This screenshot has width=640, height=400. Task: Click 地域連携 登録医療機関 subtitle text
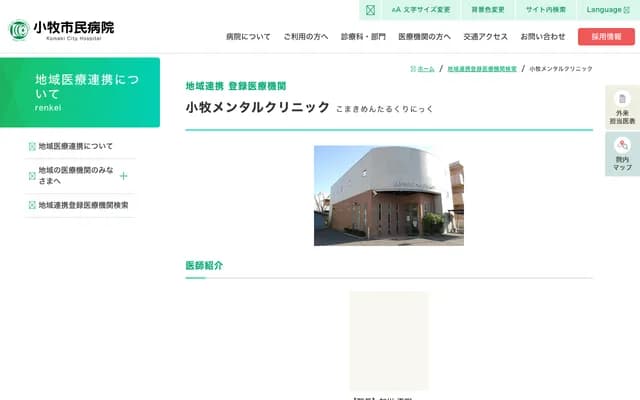tap(236, 86)
